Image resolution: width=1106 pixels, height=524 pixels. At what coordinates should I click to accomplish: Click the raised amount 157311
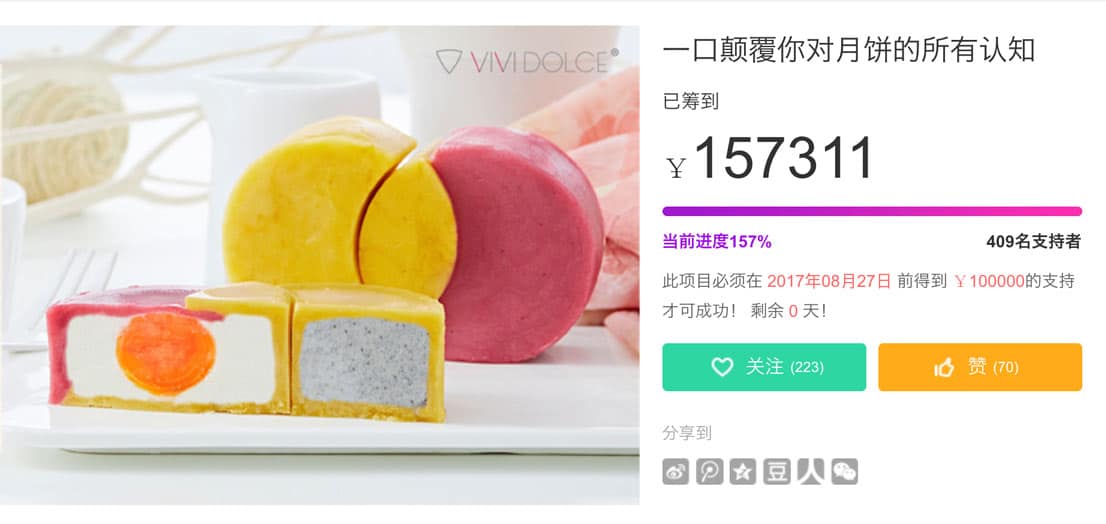click(784, 159)
